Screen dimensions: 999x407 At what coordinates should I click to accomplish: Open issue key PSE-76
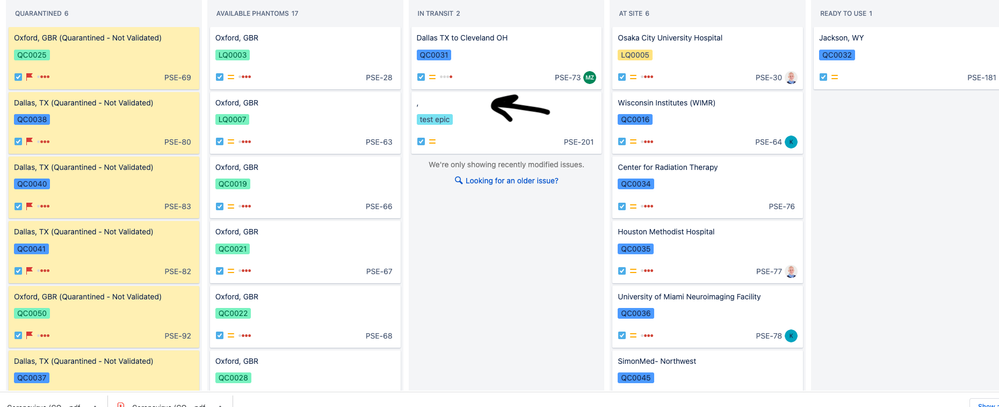coord(781,206)
